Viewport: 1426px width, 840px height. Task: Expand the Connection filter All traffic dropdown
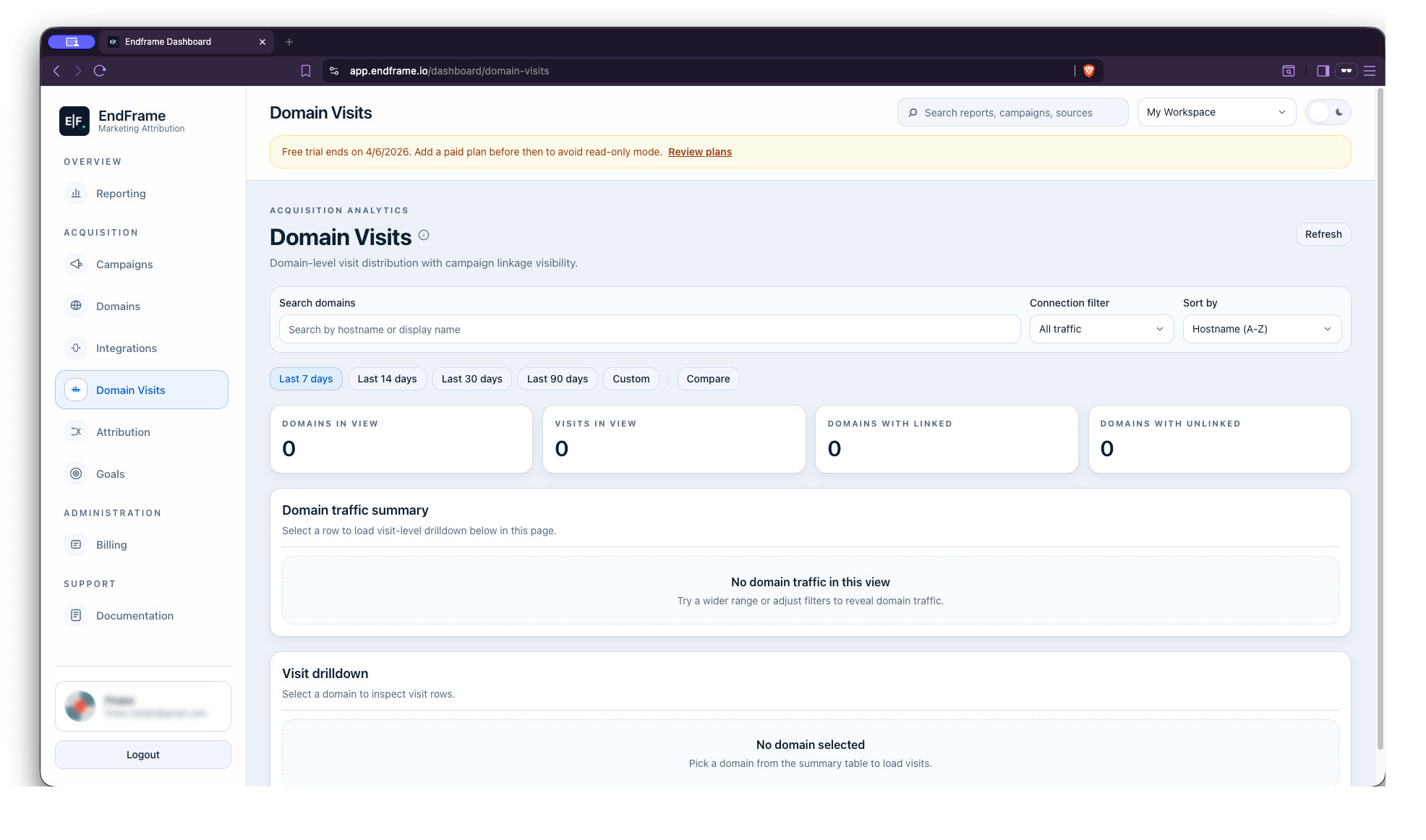tap(1101, 329)
